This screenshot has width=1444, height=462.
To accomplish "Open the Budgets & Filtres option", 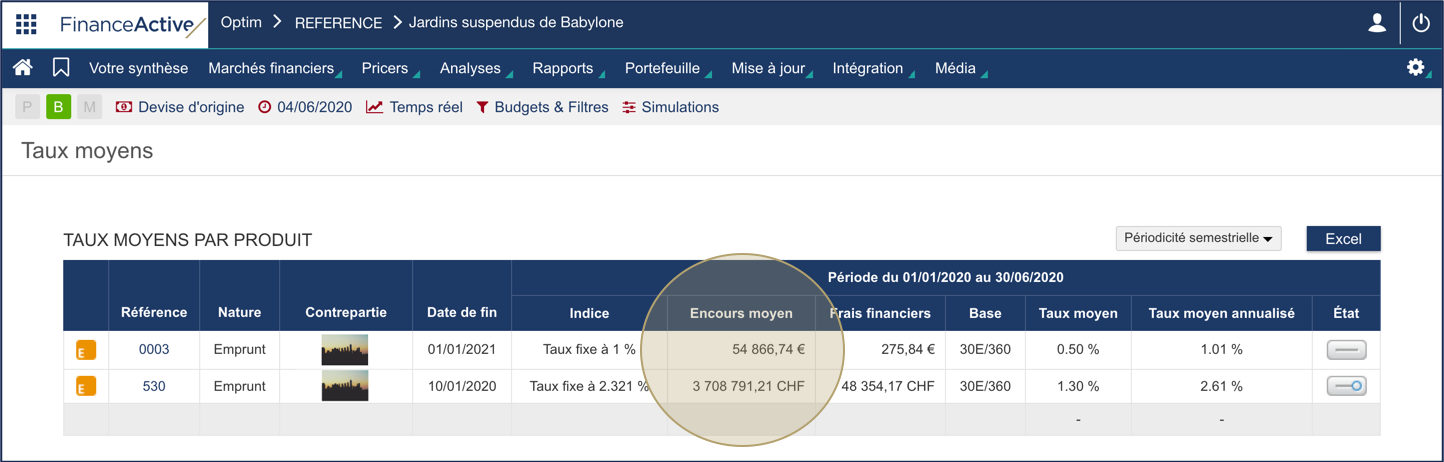I will point(542,107).
